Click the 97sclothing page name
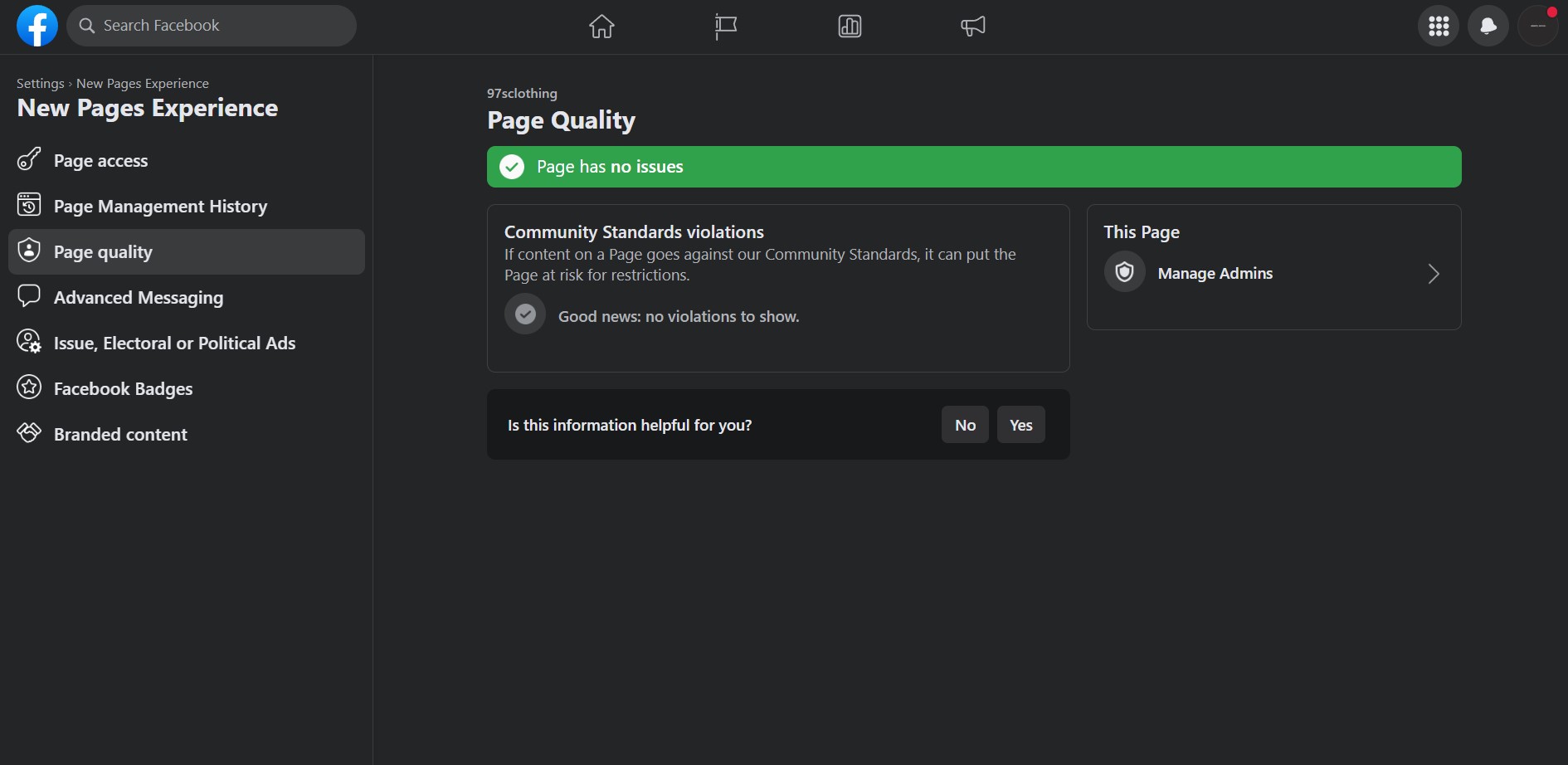 click(522, 94)
